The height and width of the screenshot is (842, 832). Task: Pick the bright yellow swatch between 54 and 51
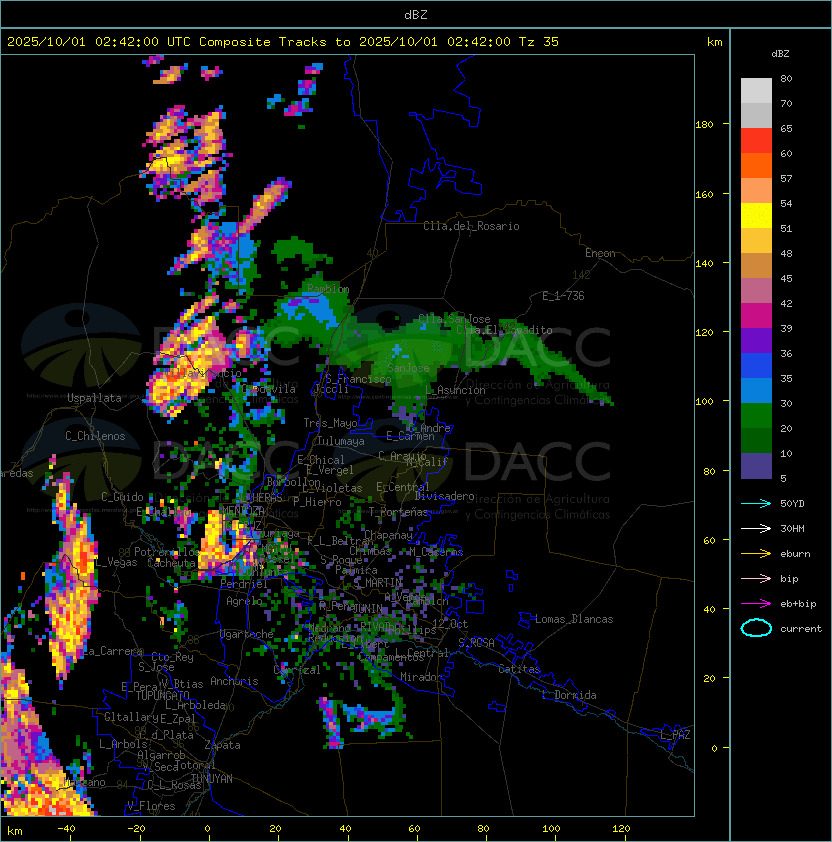(756, 216)
